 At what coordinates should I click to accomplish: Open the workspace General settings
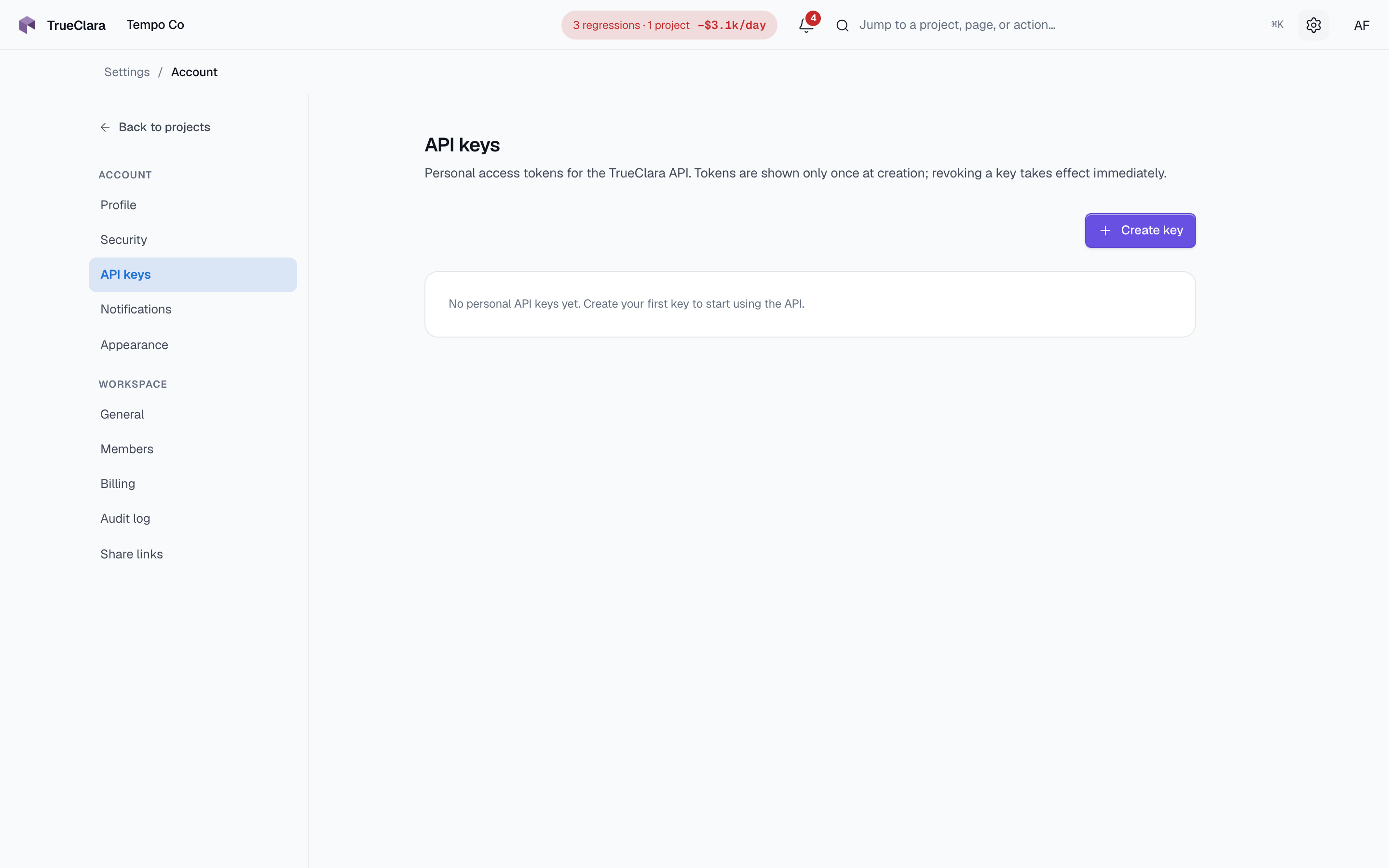(x=192, y=415)
